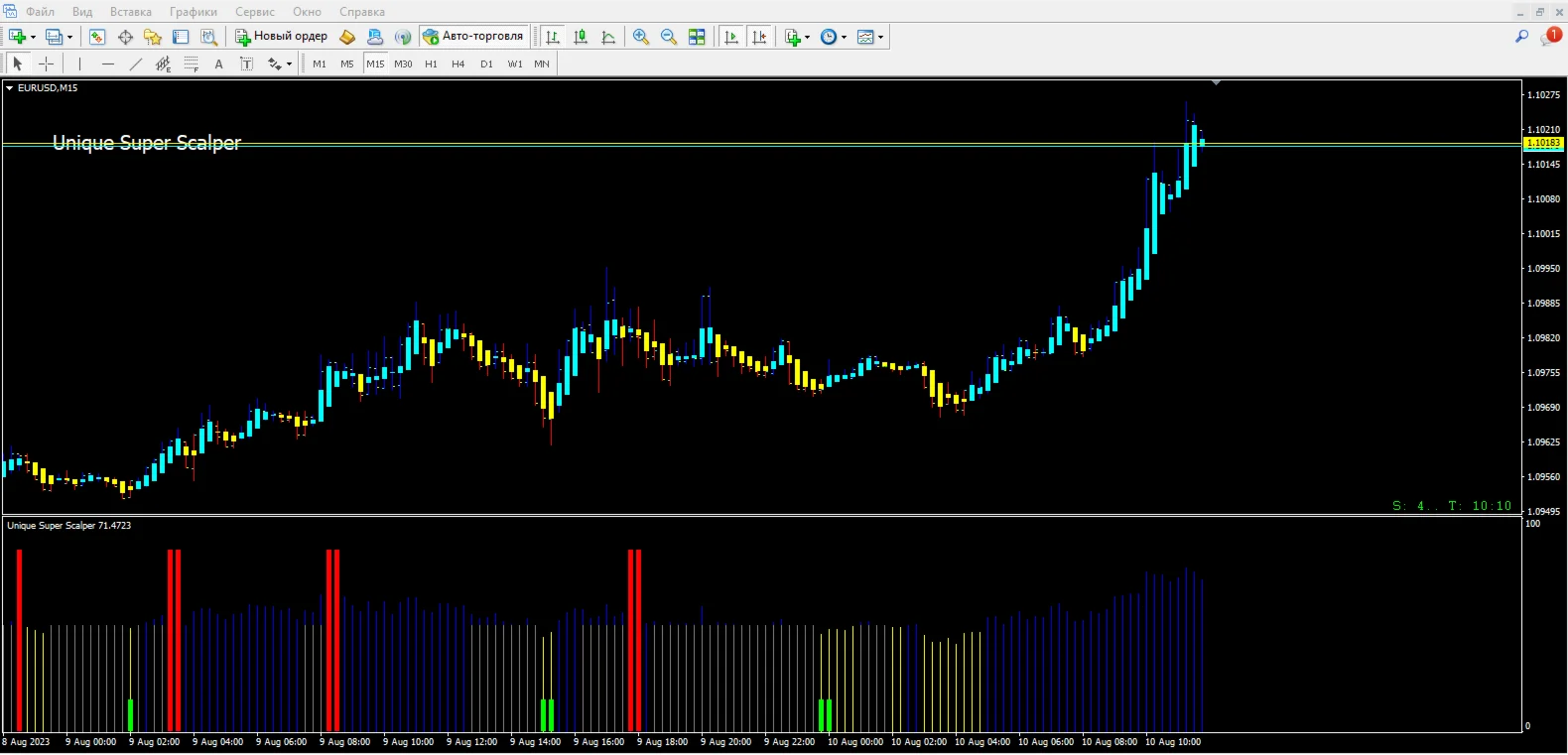The image size is (1568, 755).
Task: Click the New Chart icon
Action: [17, 37]
